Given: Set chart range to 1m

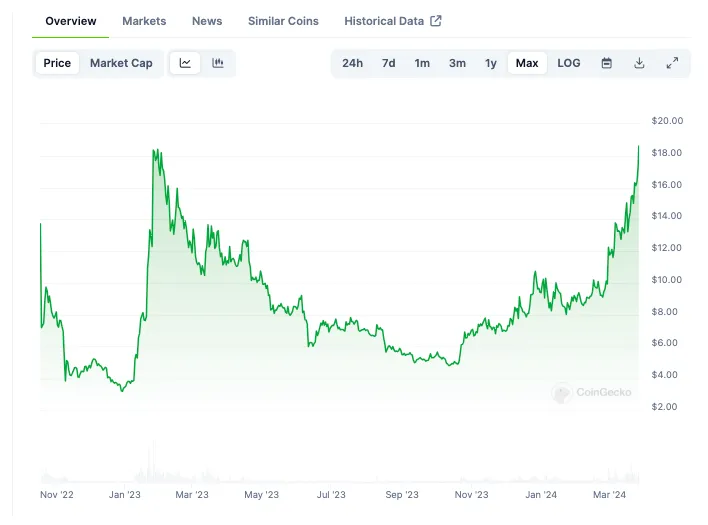Looking at the screenshot, I should point(422,63).
